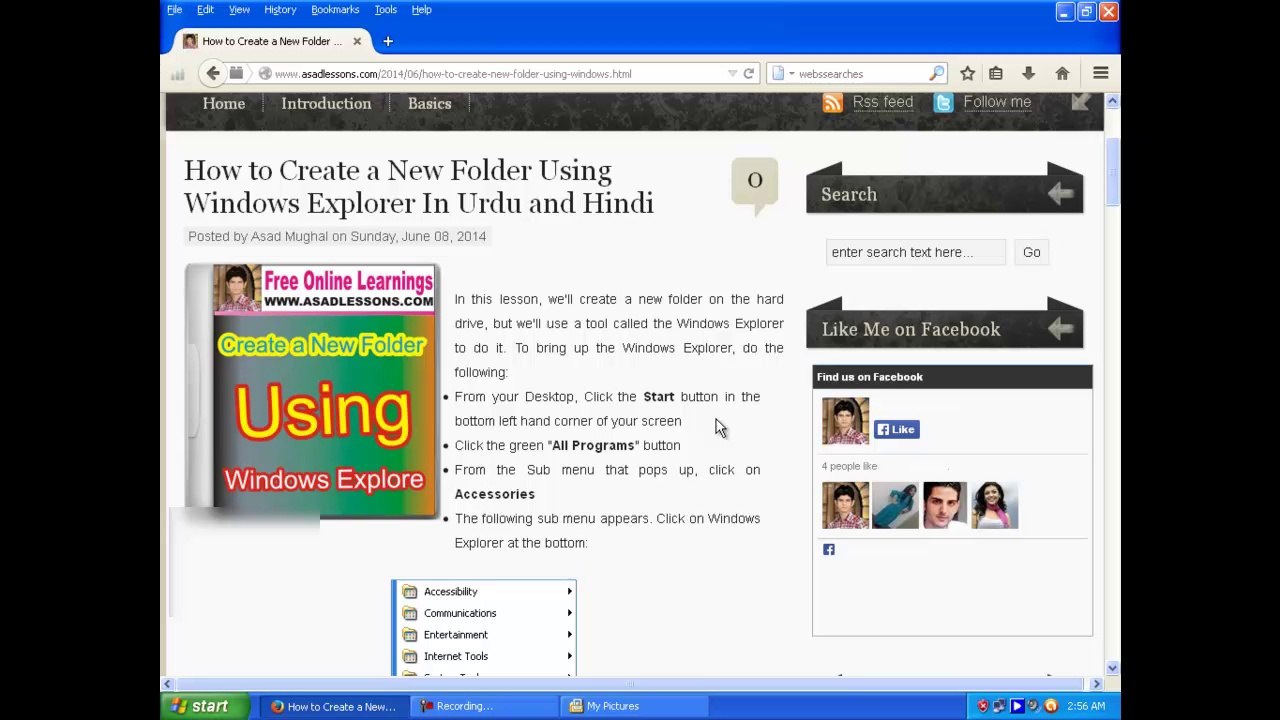Open the Help menu

421,10
